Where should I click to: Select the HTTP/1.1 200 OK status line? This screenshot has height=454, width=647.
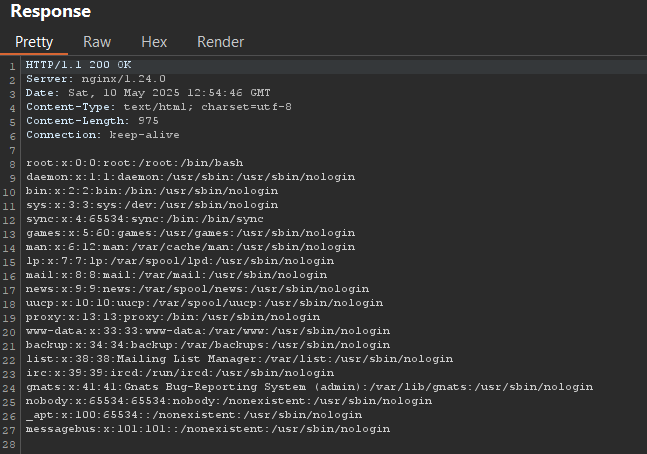click(78, 65)
